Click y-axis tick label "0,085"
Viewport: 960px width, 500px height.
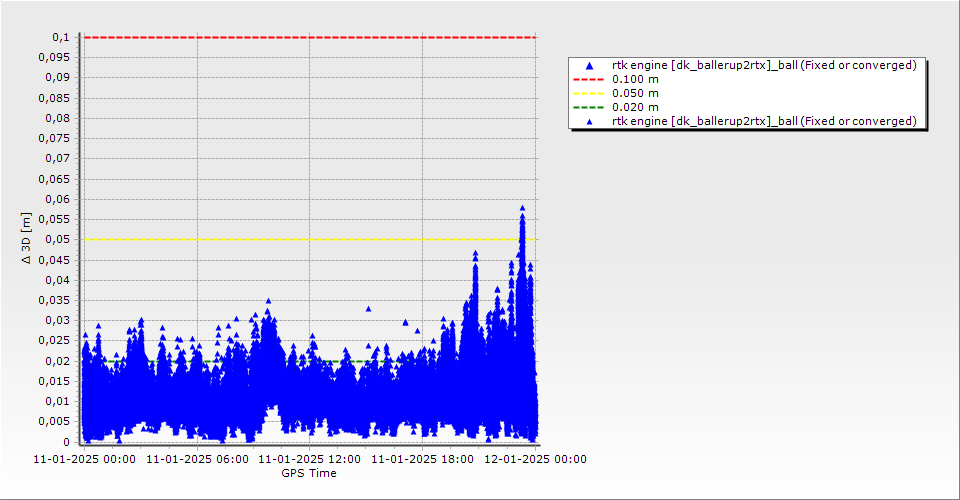pyautogui.click(x=54, y=98)
